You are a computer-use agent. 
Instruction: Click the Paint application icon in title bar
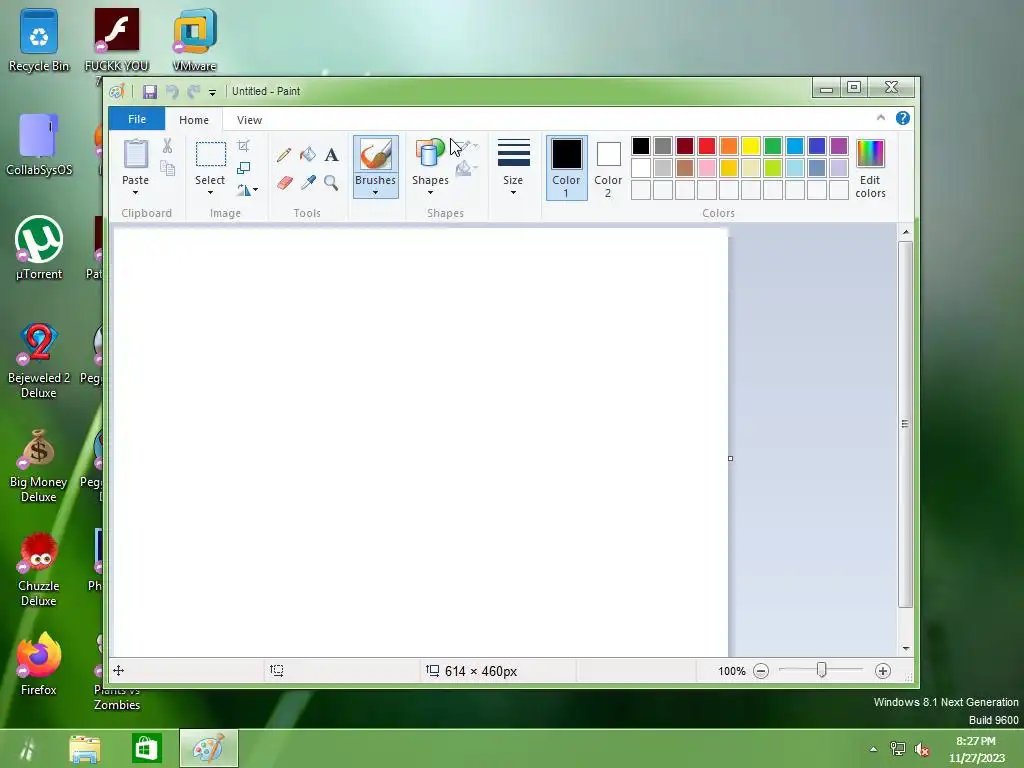(117, 91)
